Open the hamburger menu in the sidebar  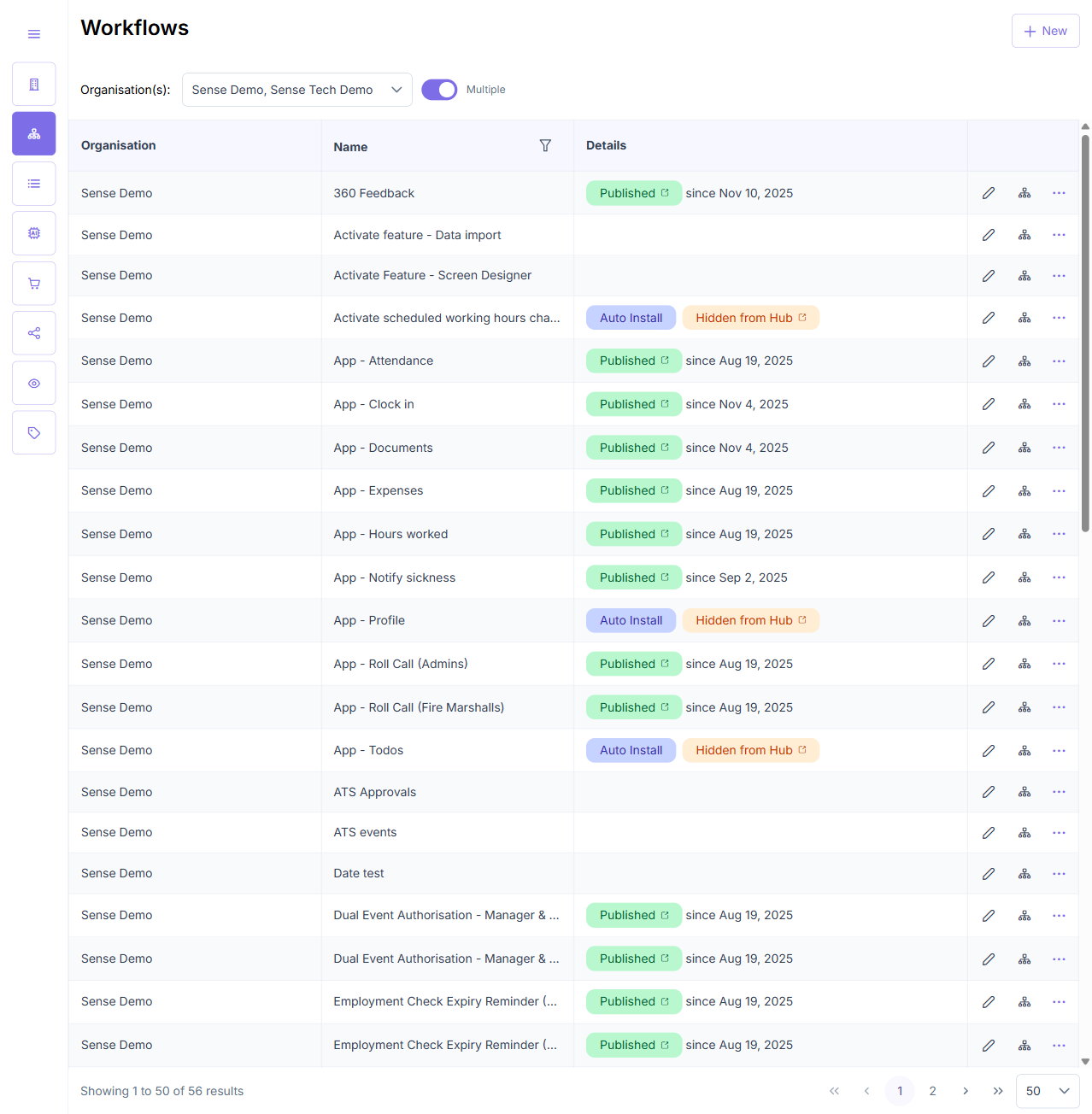pyautogui.click(x=34, y=34)
